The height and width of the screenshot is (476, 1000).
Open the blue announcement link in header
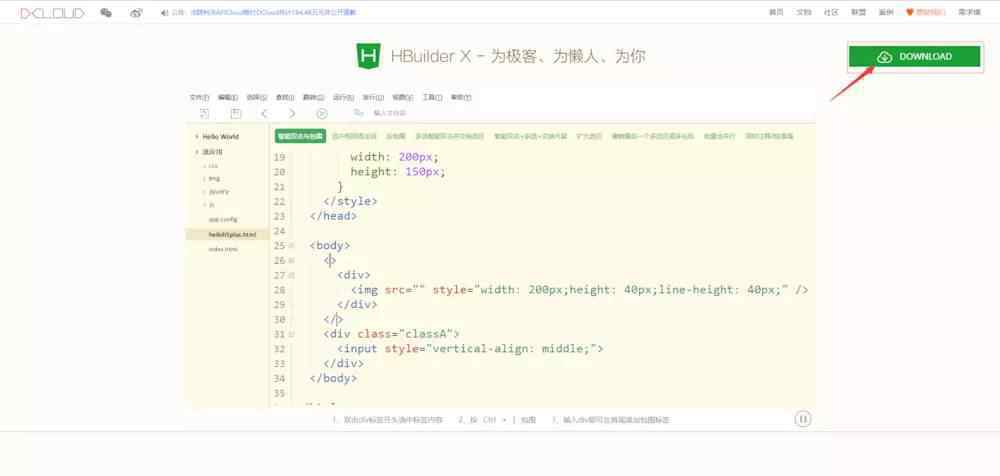tap(274, 12)
